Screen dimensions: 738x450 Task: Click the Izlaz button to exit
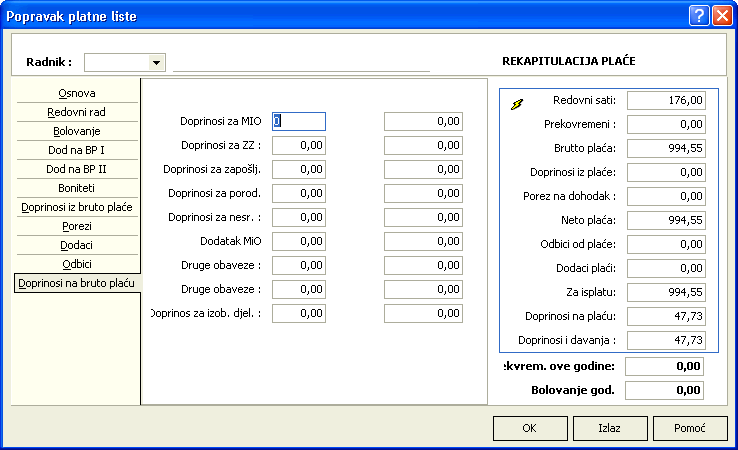pyautogui.click(x=609, y=428)
